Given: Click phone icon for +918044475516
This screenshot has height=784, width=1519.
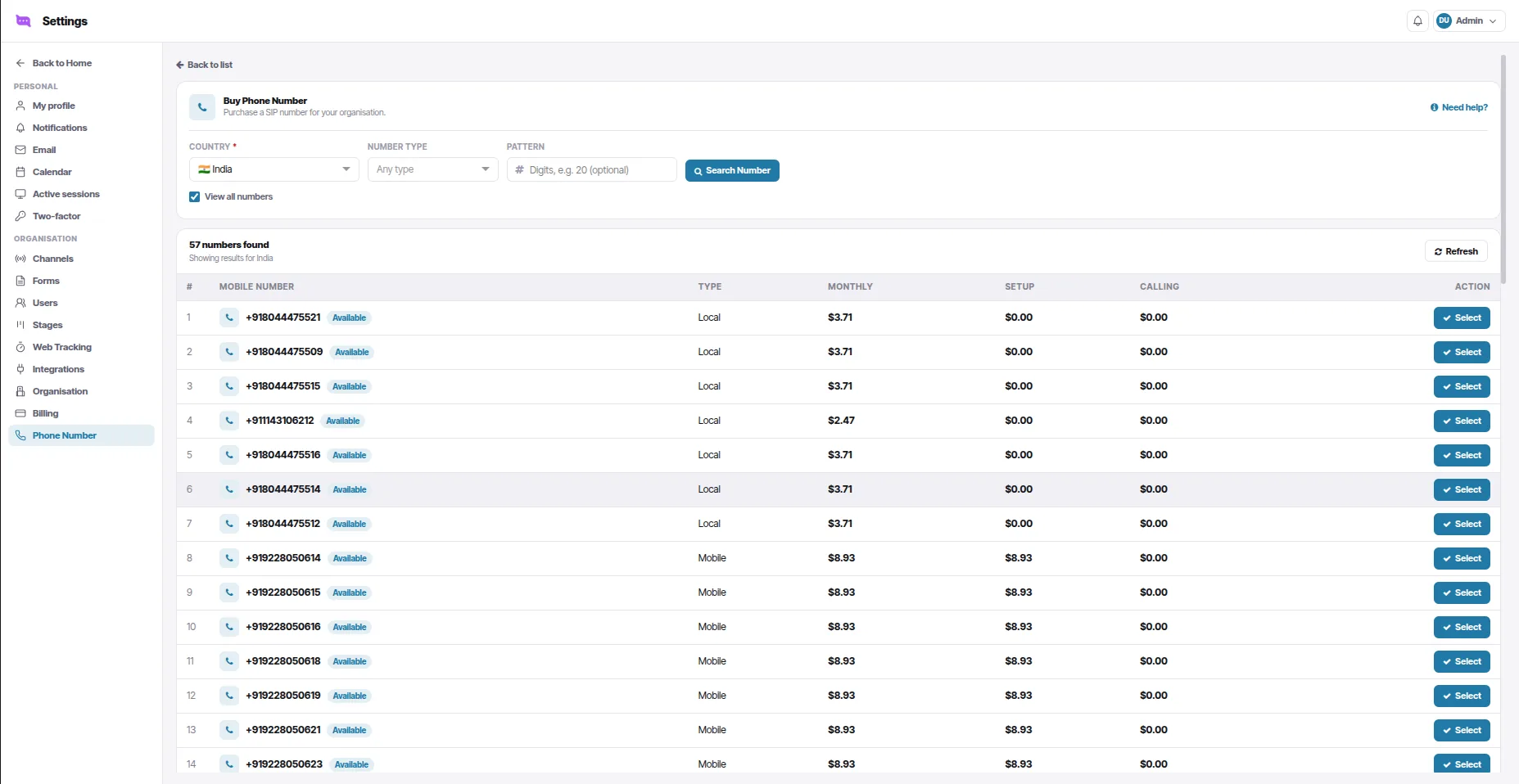Looking at the screenshot, I should click(229, 455).
